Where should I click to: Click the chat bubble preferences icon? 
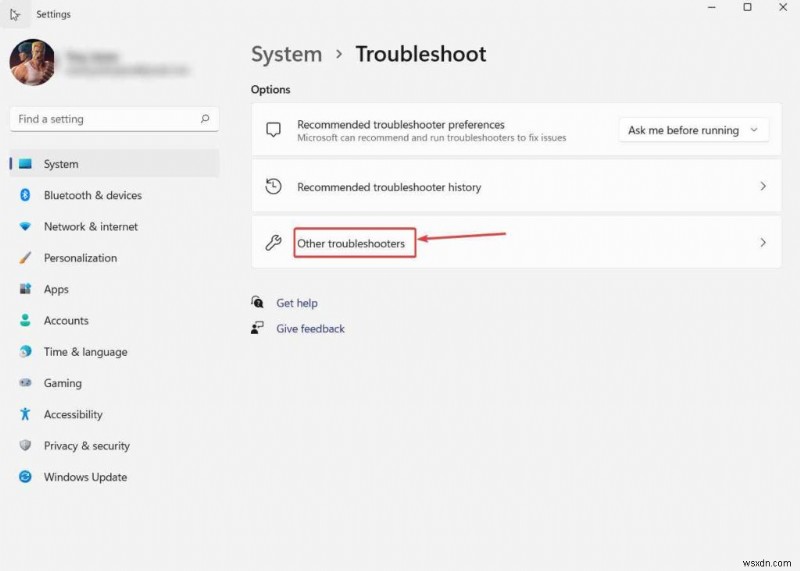click(273, 130)
